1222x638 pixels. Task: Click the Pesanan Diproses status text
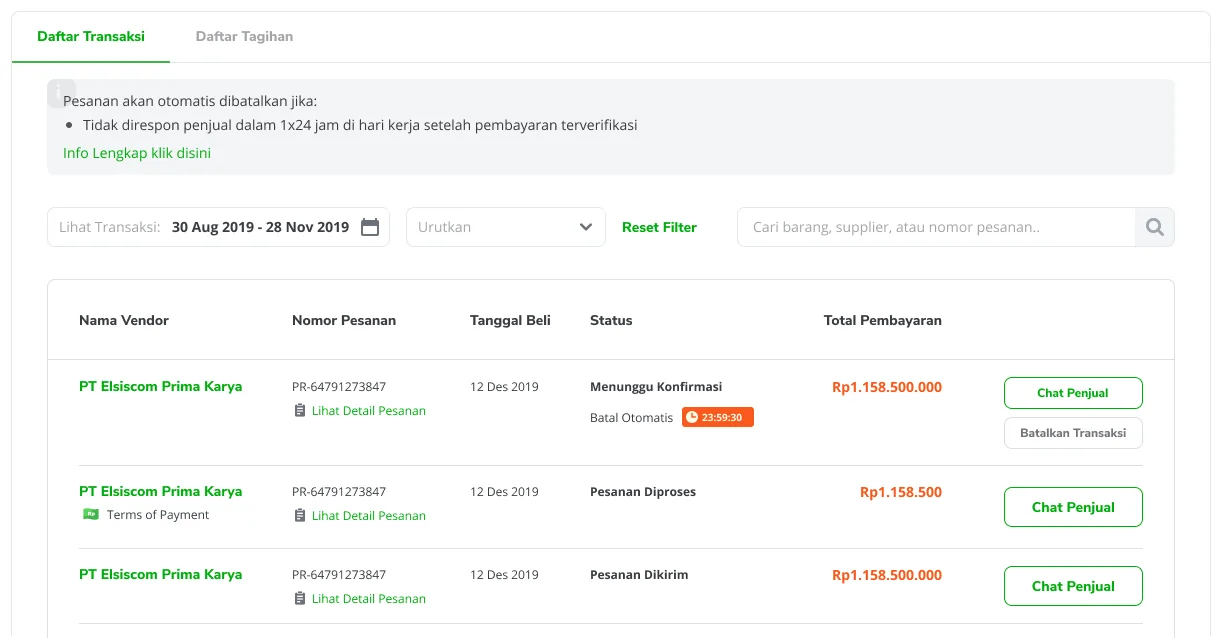tap(643, 492)
